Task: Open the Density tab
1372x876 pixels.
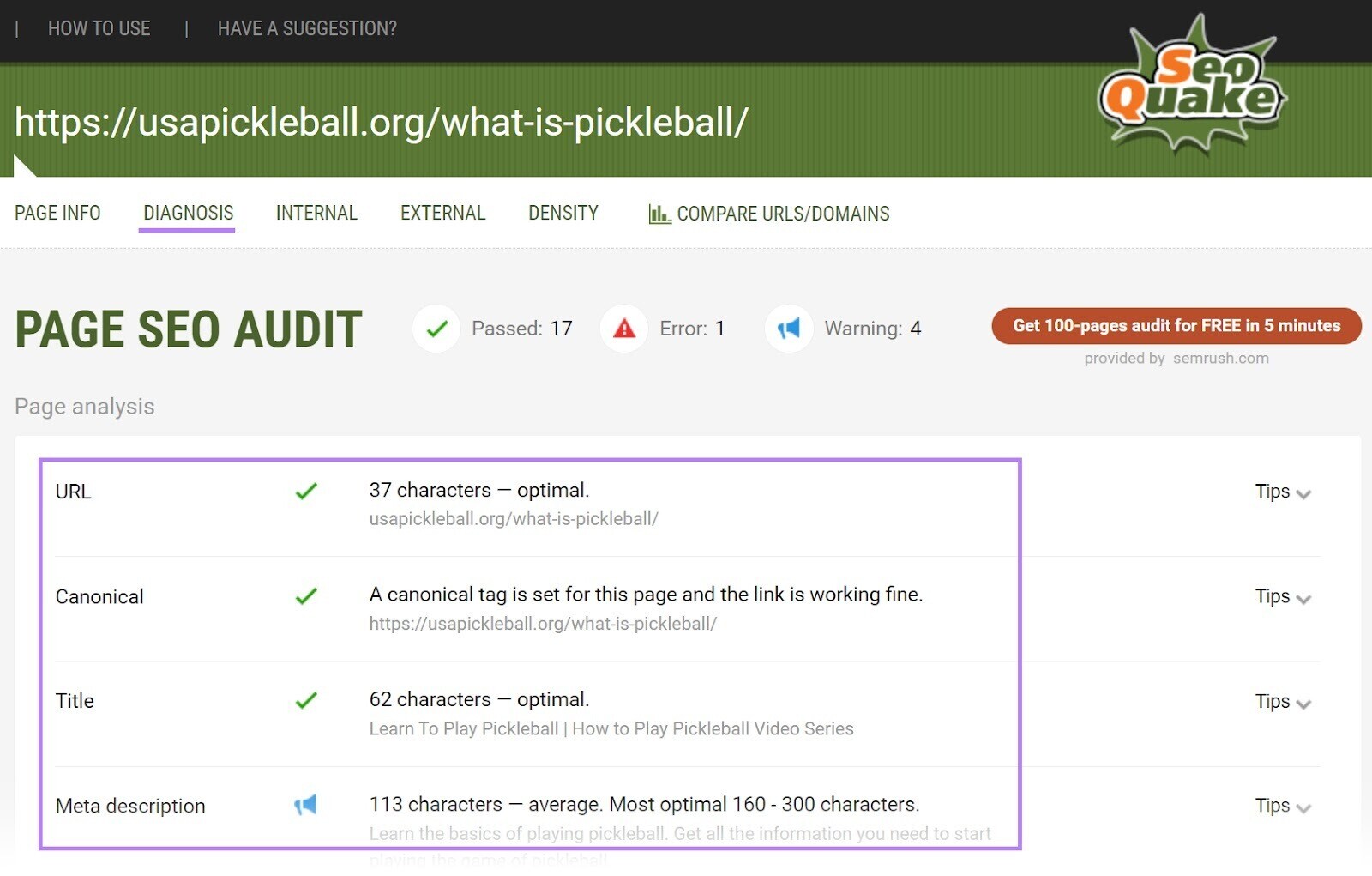Action: 563,214
